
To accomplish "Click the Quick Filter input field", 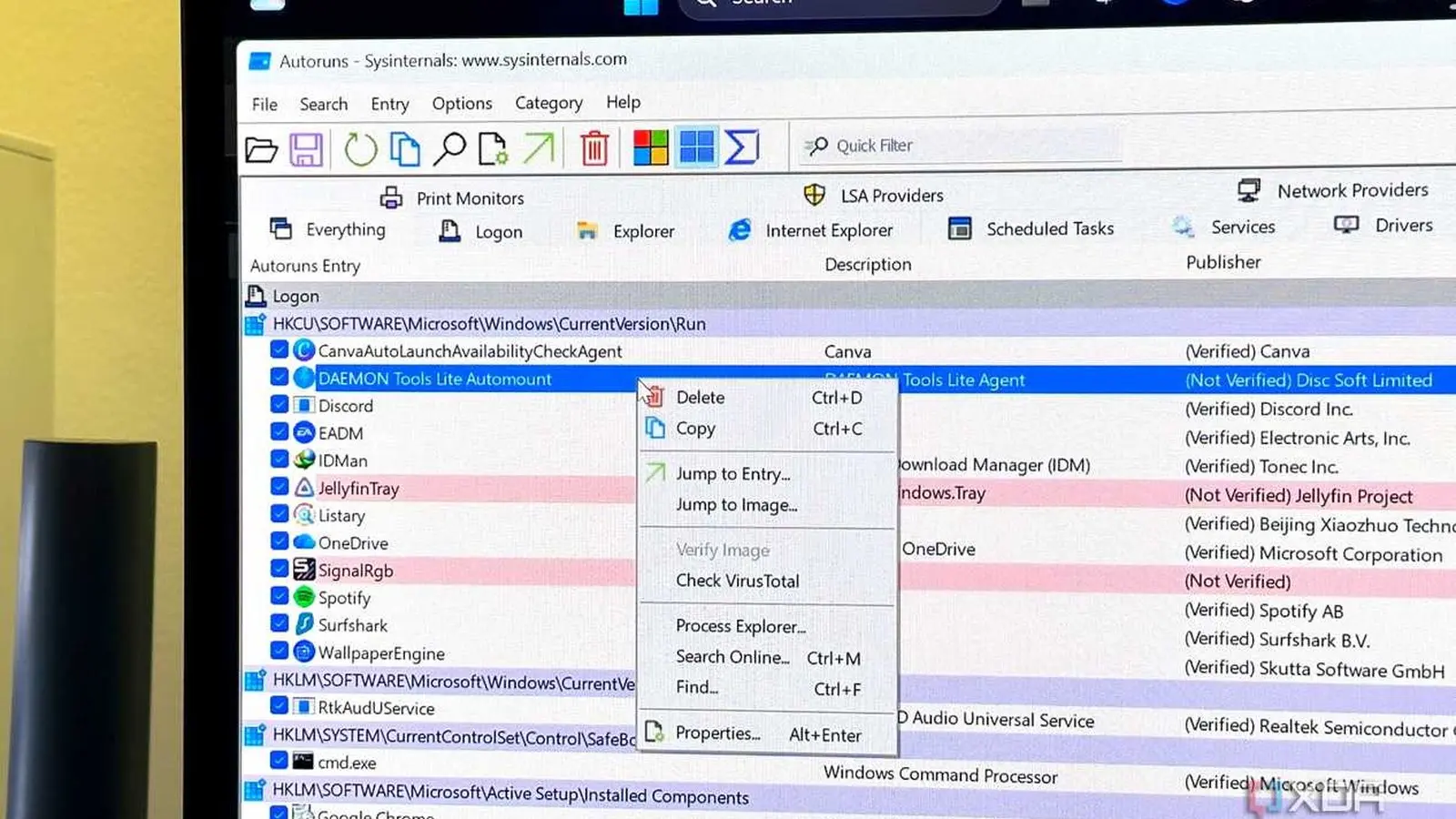I will point(961,145).
